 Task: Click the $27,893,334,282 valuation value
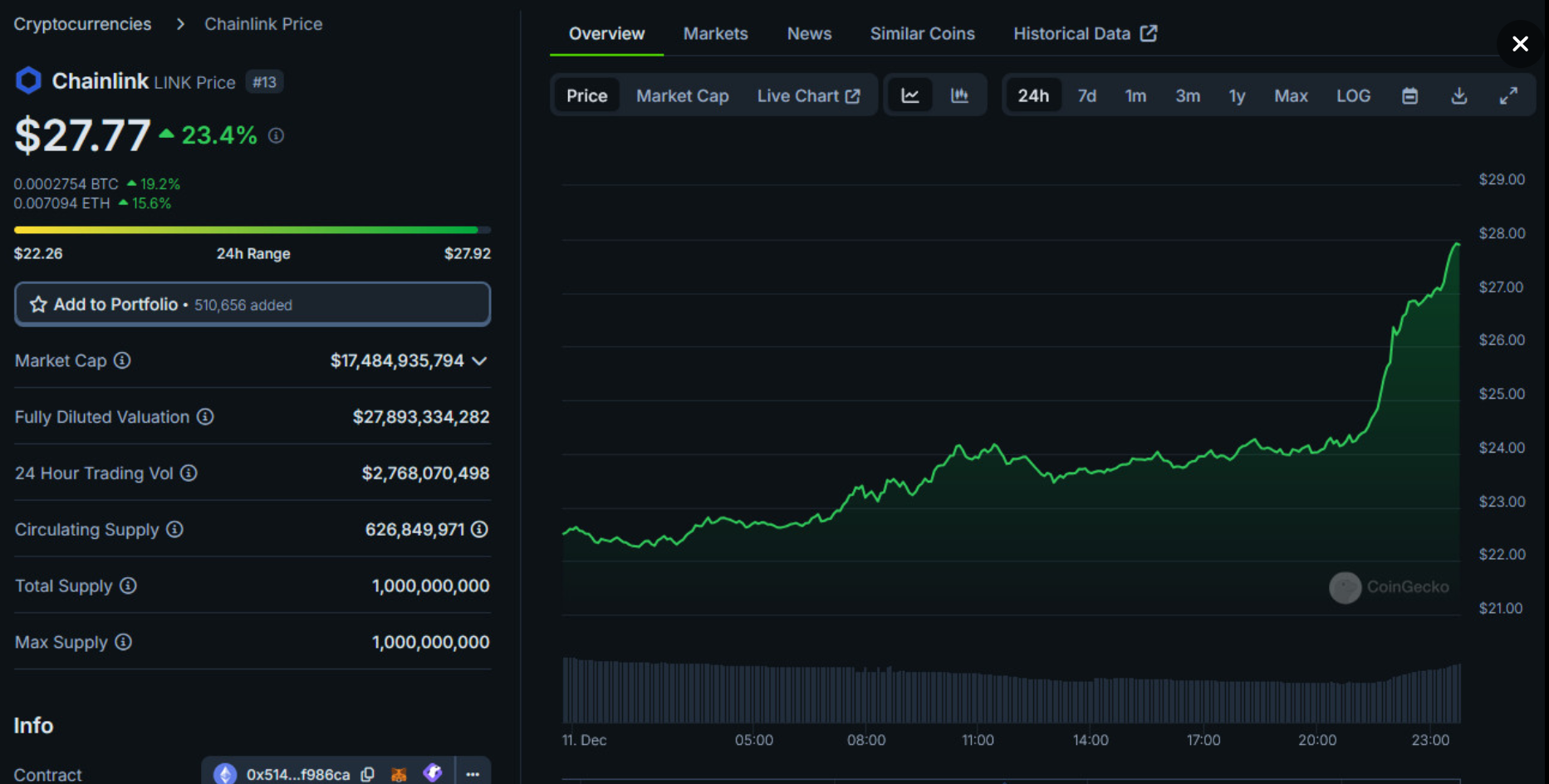pyautogui.click(x=421, y=417)
